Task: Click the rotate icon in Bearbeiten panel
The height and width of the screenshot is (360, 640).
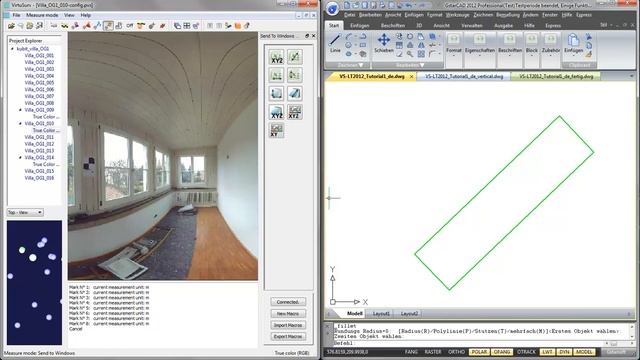Action: pos(410,36)
